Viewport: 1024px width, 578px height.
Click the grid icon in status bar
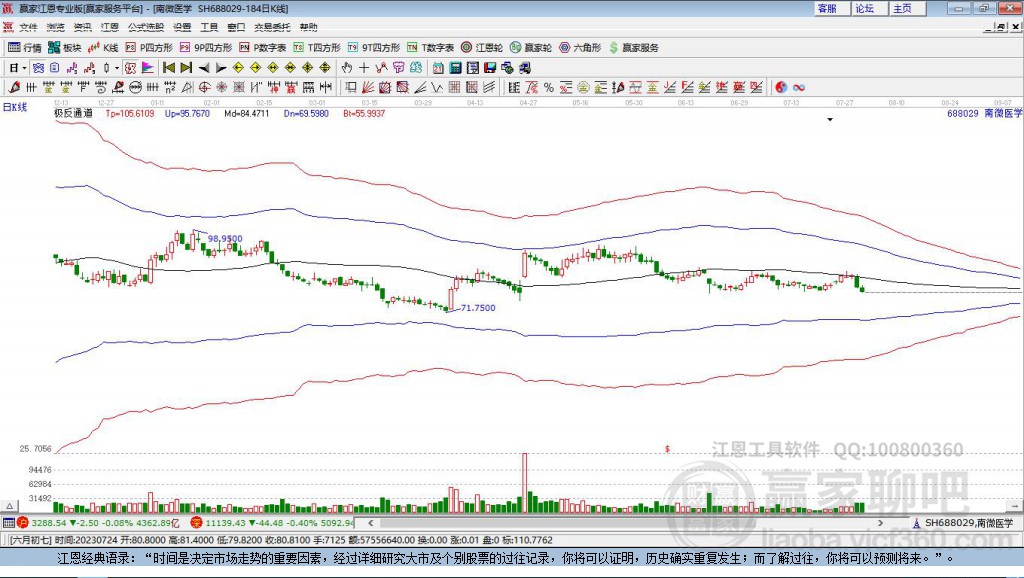(x=8, y=523)
